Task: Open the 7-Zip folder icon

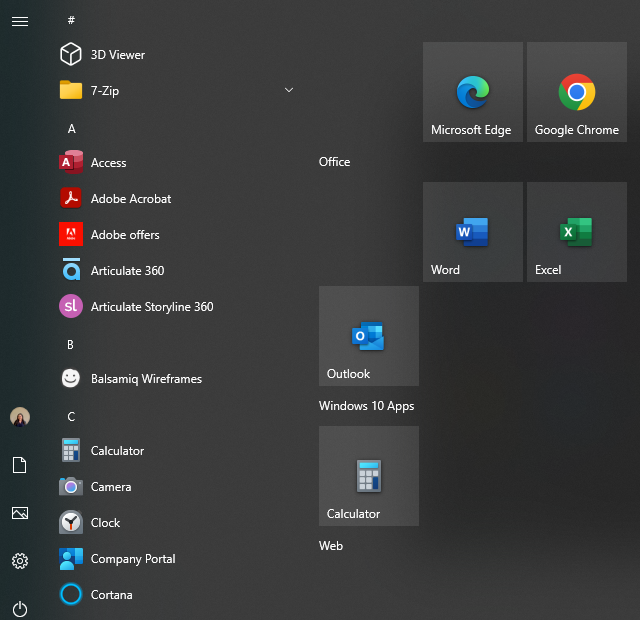Action: pyautogui.click(x=71, y=90)
